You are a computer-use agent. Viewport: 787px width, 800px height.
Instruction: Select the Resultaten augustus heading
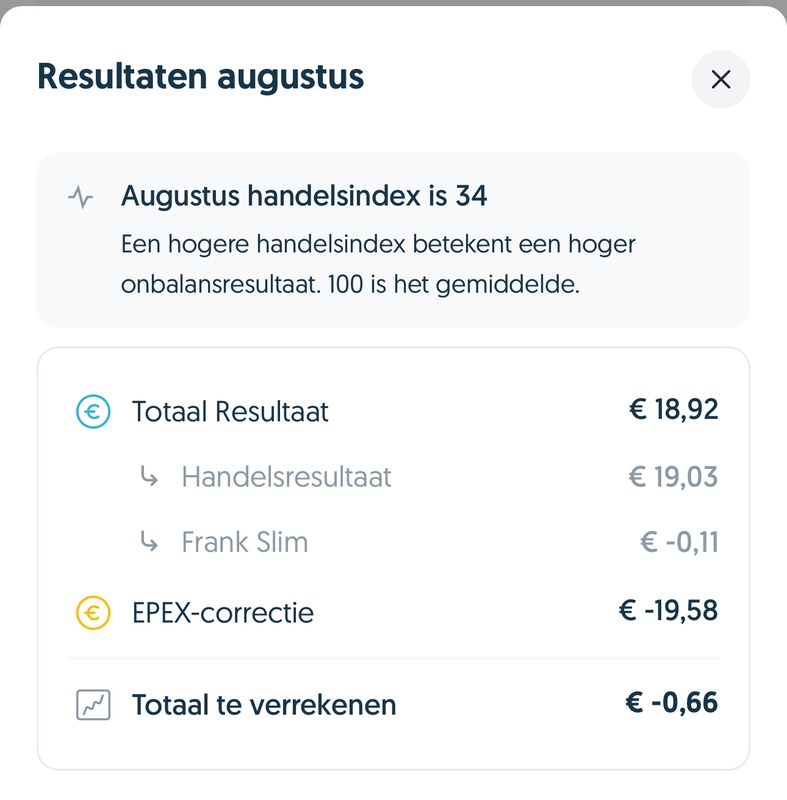pos(201,77)
